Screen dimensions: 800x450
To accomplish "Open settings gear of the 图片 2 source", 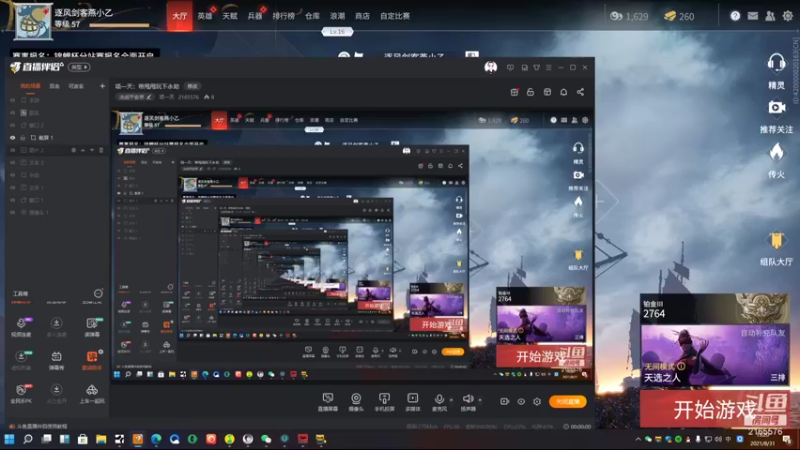I will 73,151.
